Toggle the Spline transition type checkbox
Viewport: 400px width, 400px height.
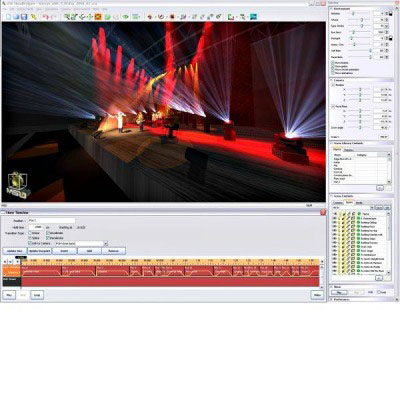pyautogui.click(x=30, y=238)
